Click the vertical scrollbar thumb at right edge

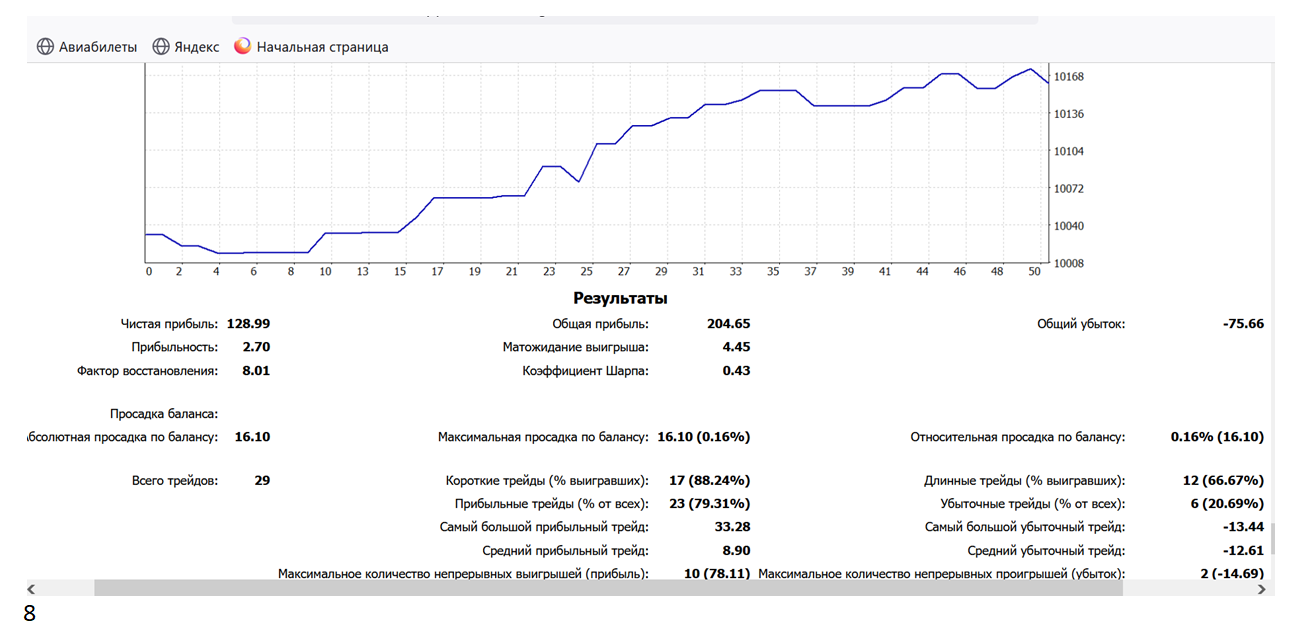coord(1272,541)
